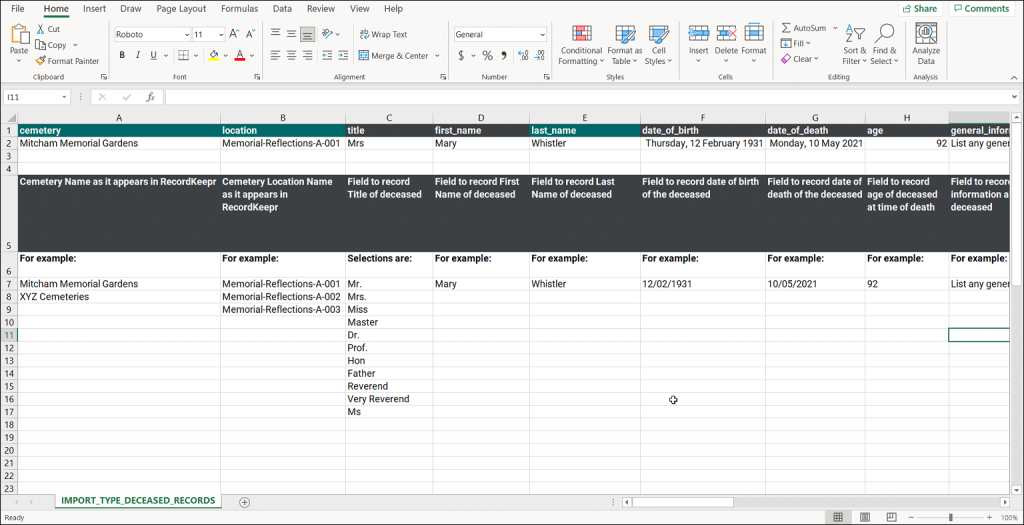Click the zoom out minus
Screen dimensions: 1024x525
[911, 517]
